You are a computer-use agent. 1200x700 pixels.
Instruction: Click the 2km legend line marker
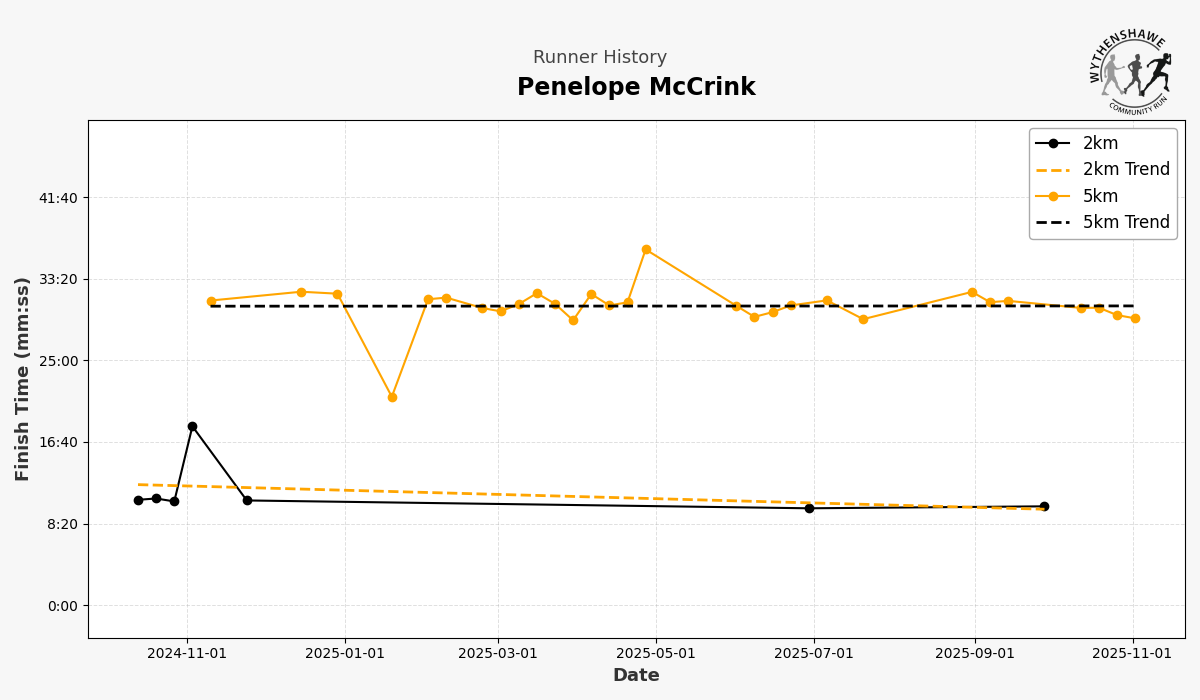point(1053,143)
